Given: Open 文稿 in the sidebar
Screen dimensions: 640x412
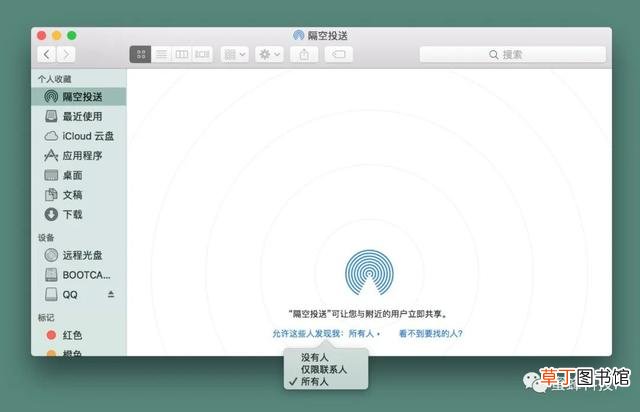Looking at the screenshot, I should (79, 195).
